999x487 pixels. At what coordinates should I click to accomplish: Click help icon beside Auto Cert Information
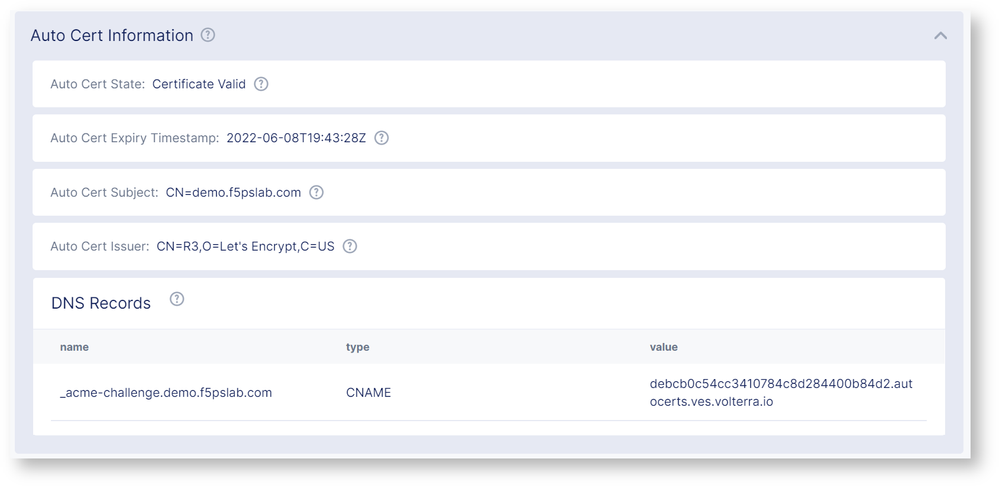click(x=208, y=35)
